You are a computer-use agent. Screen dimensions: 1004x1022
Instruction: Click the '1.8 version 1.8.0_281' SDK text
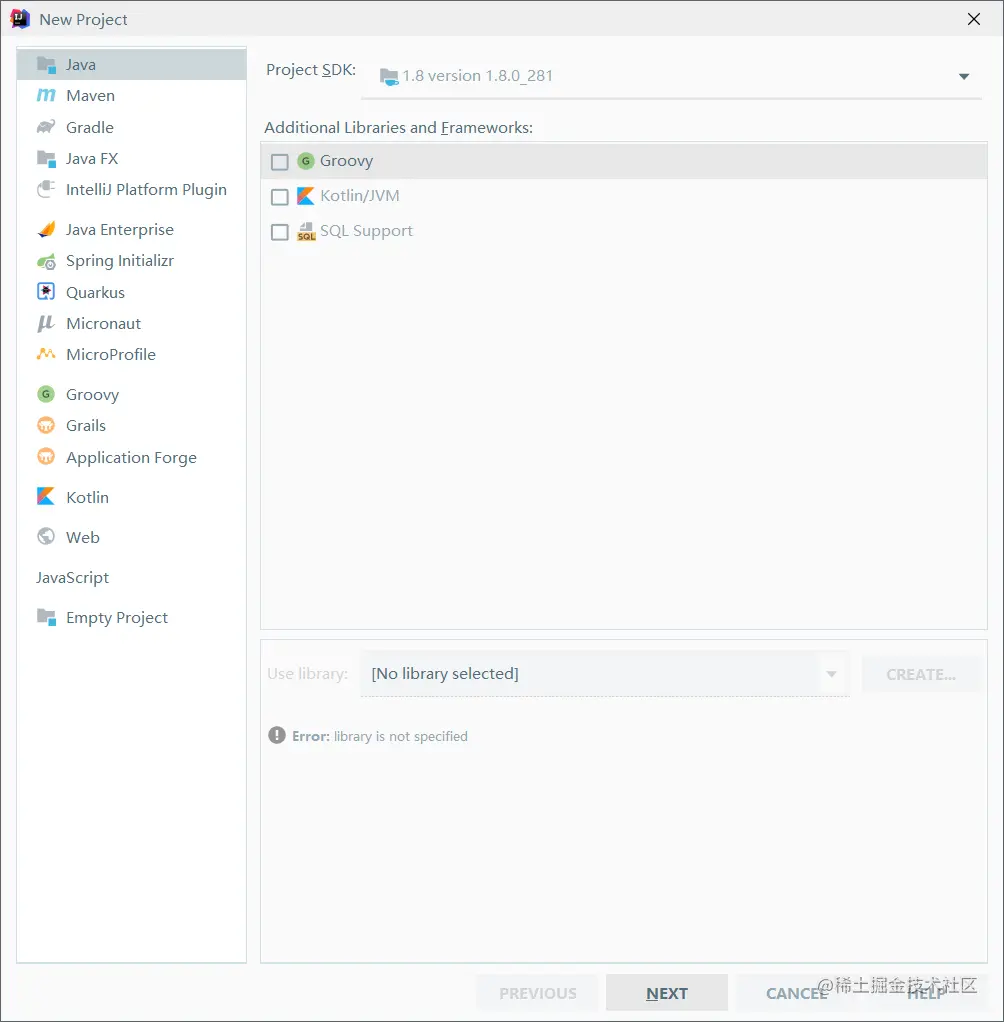point(477,76)
